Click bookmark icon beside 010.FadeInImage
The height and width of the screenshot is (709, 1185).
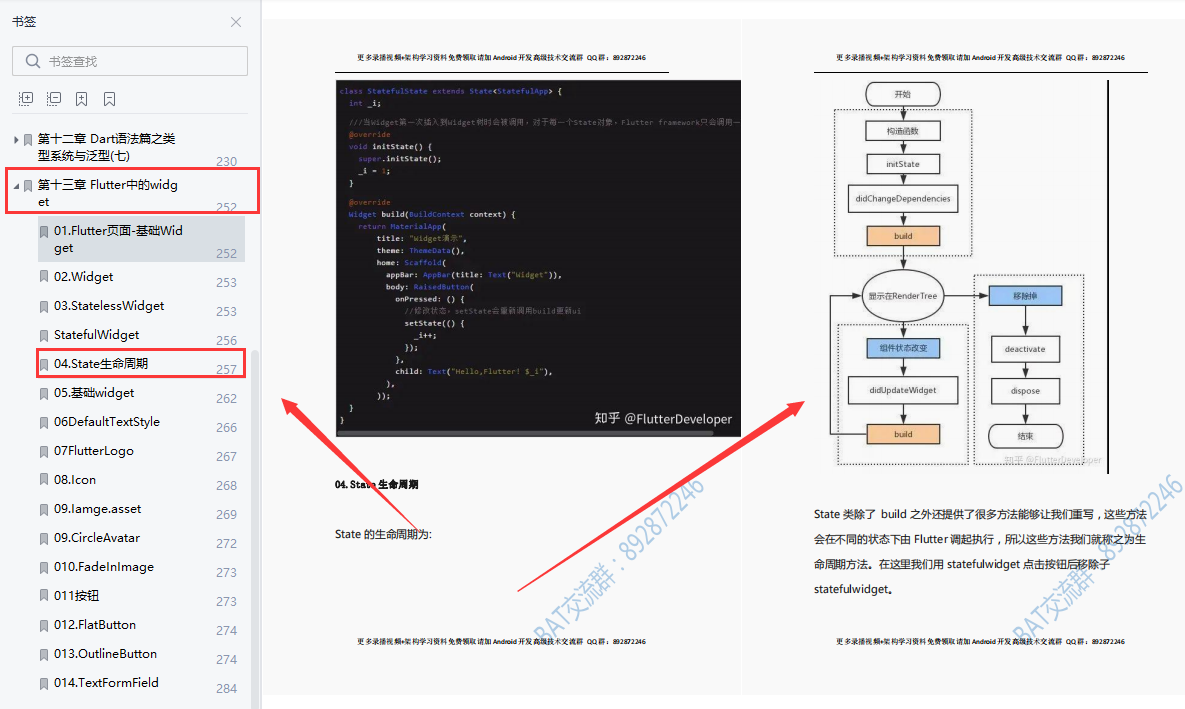point(44,567)
